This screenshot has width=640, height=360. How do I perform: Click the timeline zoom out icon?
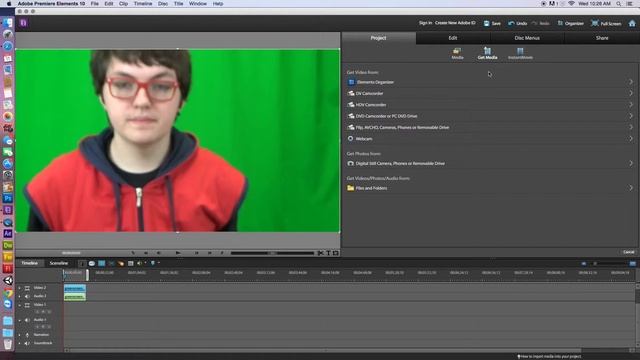(x=584, y=264)
